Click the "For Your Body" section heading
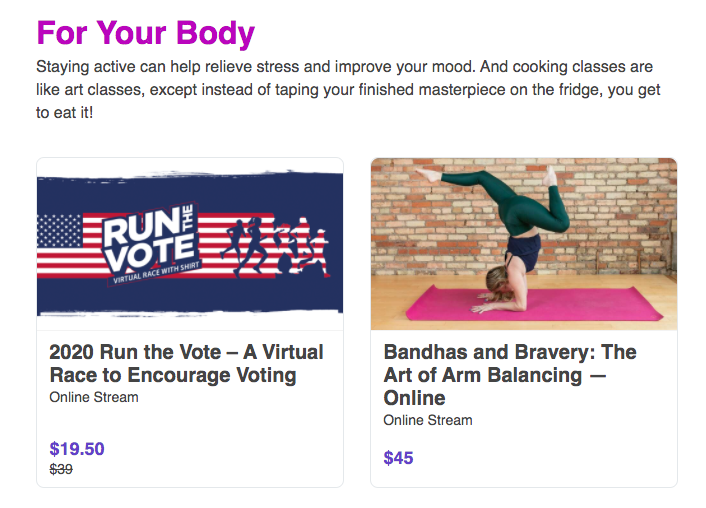This screenshot has height=508, width=706. coord(145,33)
